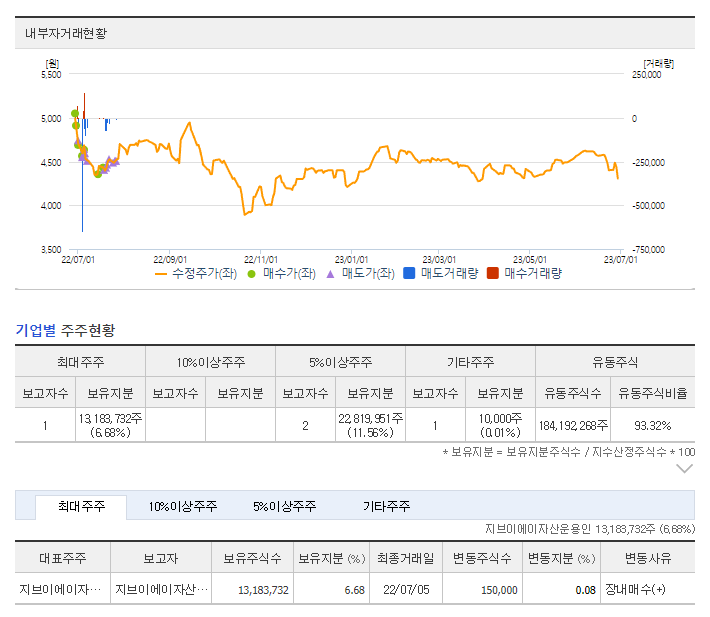710x617 pixels.
Task: Open the 기타주주 tab
Action: 386,506
